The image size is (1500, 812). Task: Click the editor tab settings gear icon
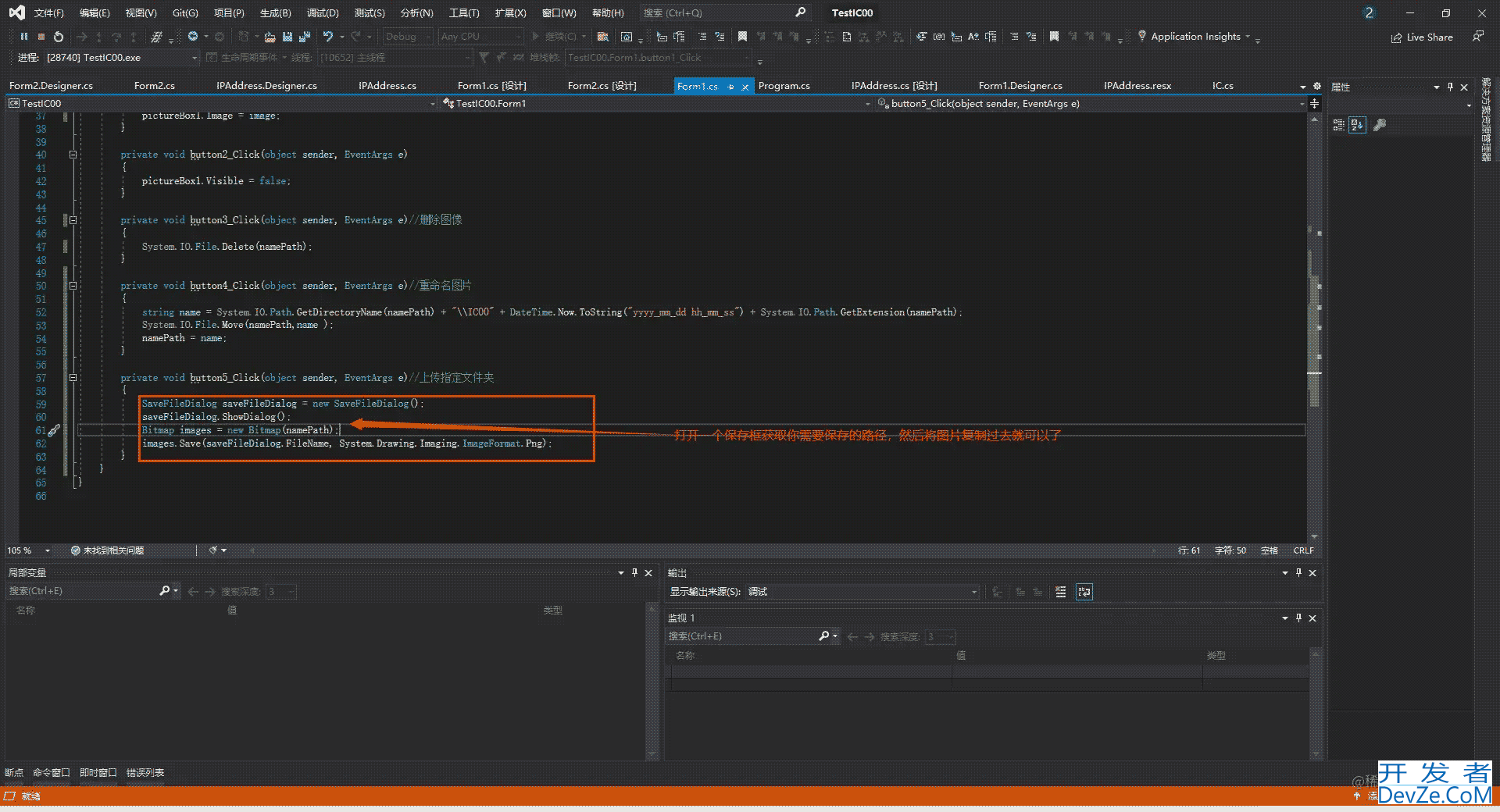tap(1316, 86)
